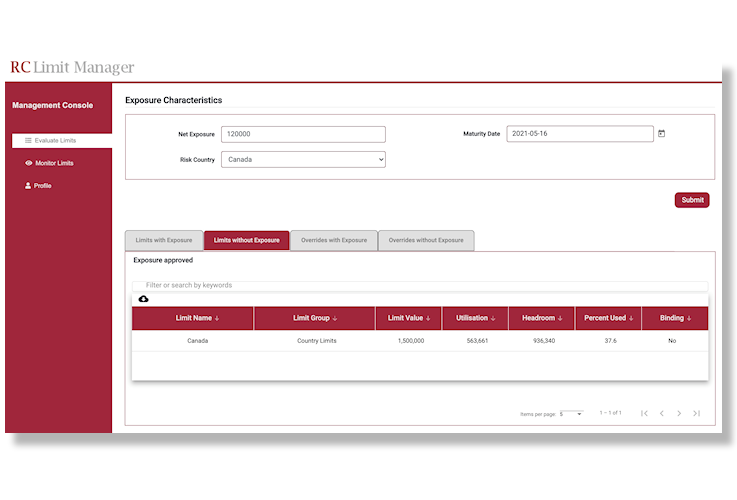Sort the table by Percent Used
Viewport: 737px width, 500px height.
click(x=608, y=318)
